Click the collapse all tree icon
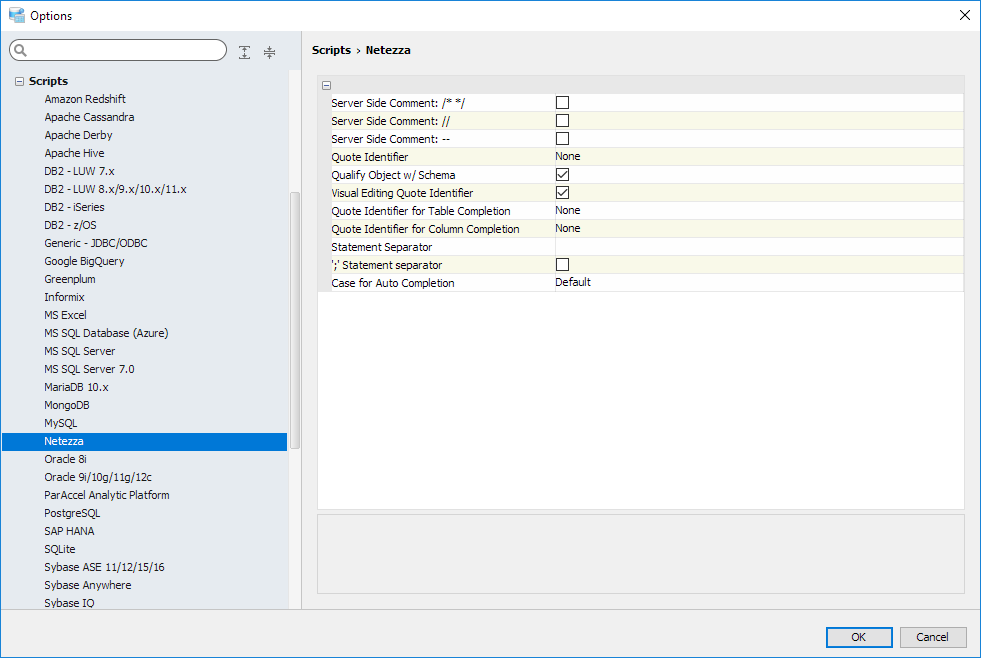 click(269, 52)
